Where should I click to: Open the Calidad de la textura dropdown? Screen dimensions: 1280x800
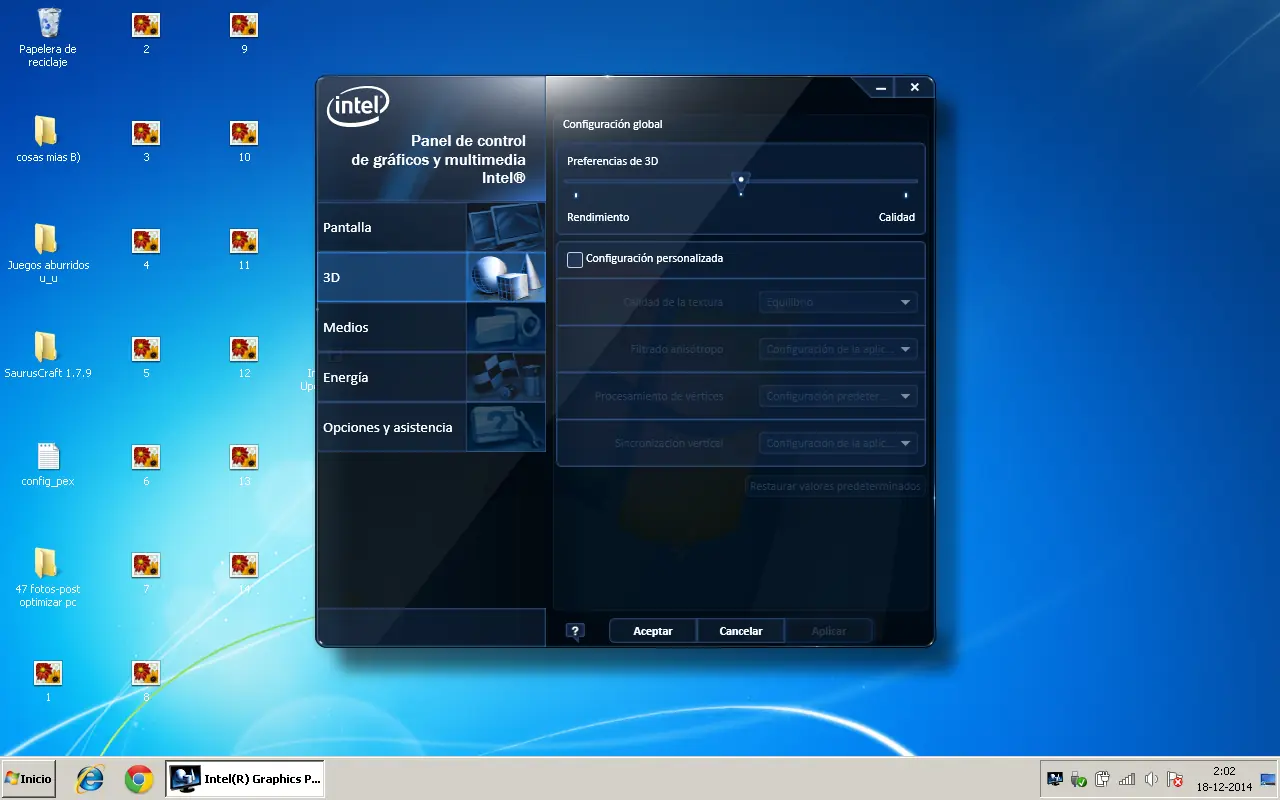pos(838,302)
